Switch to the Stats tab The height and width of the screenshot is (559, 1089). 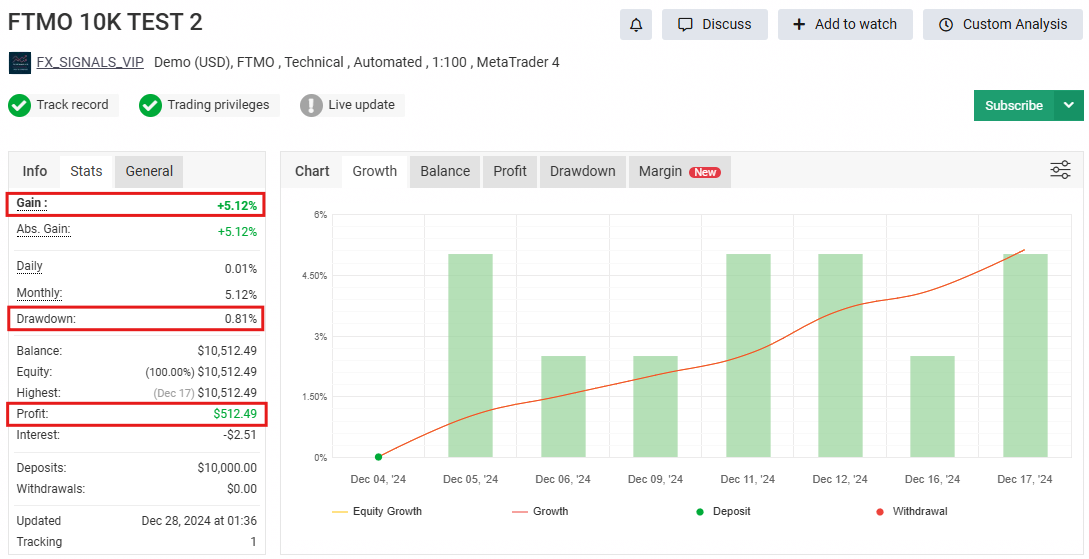[x=86, y=171]
